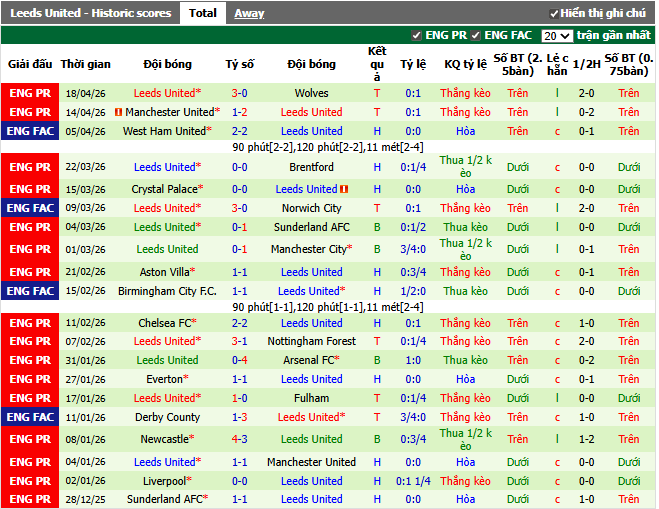Click the ENG FAC badge on Derby County row
Screen dimensions: 659x509
[29, 417]
